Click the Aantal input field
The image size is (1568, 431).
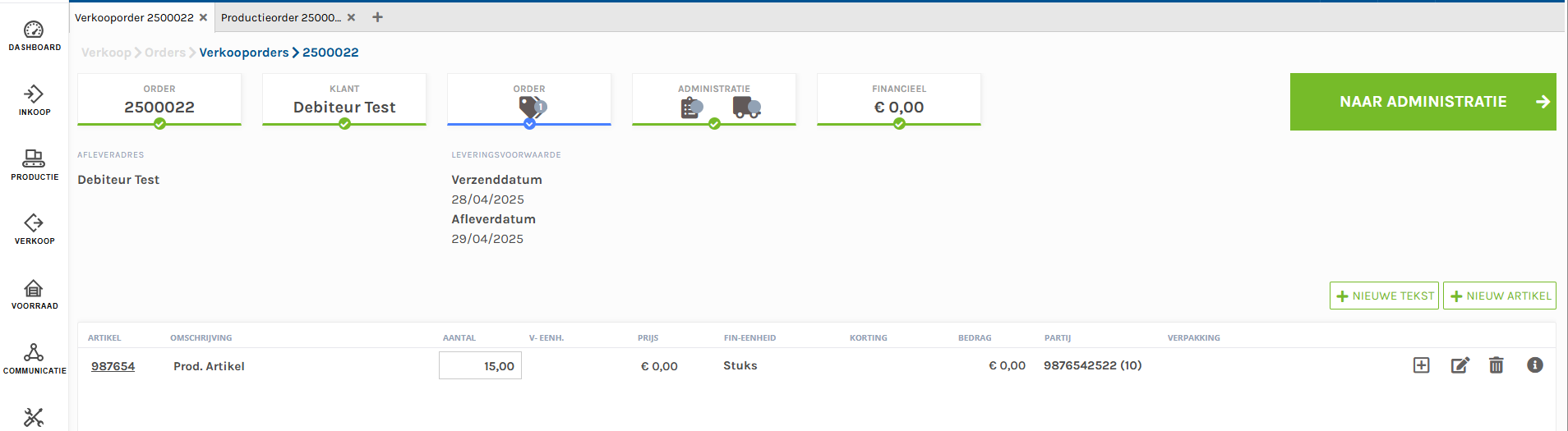click(480, 365)
